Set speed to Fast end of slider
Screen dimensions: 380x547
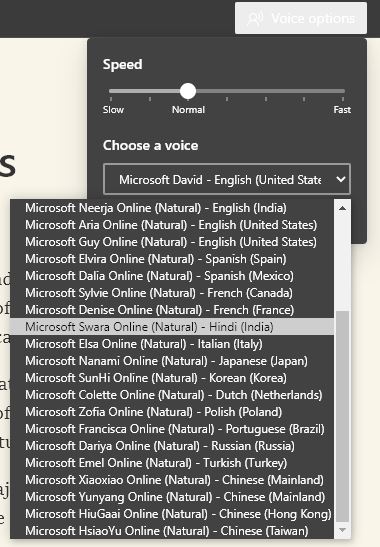343,91
